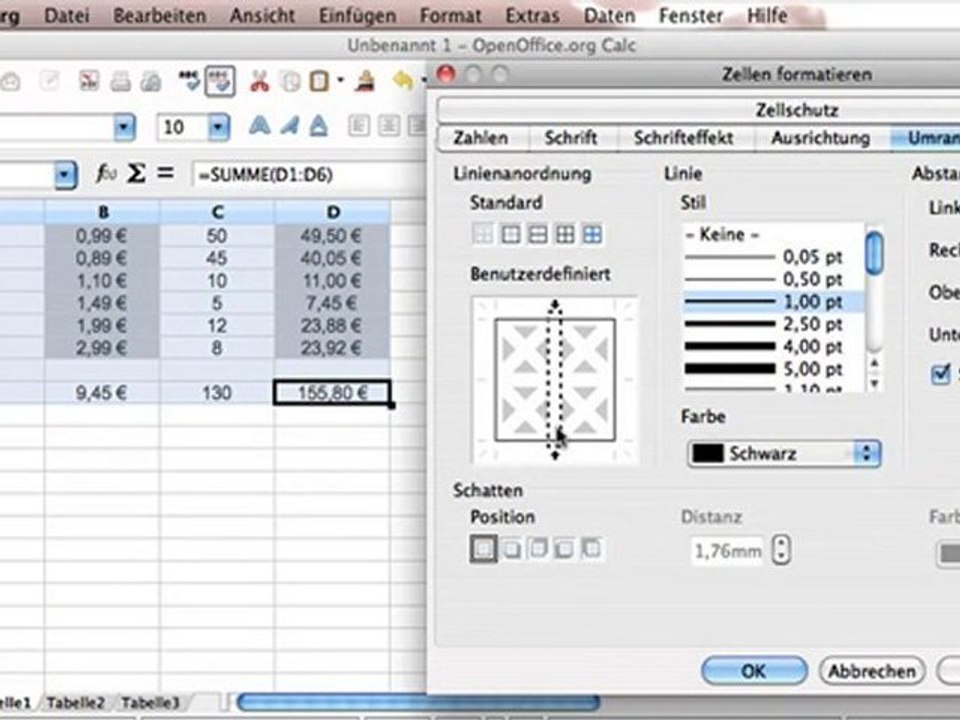The width and height of the screenshot is (960, 720).
Task: Click the Sum sigma icon
Action: (136, 174)
